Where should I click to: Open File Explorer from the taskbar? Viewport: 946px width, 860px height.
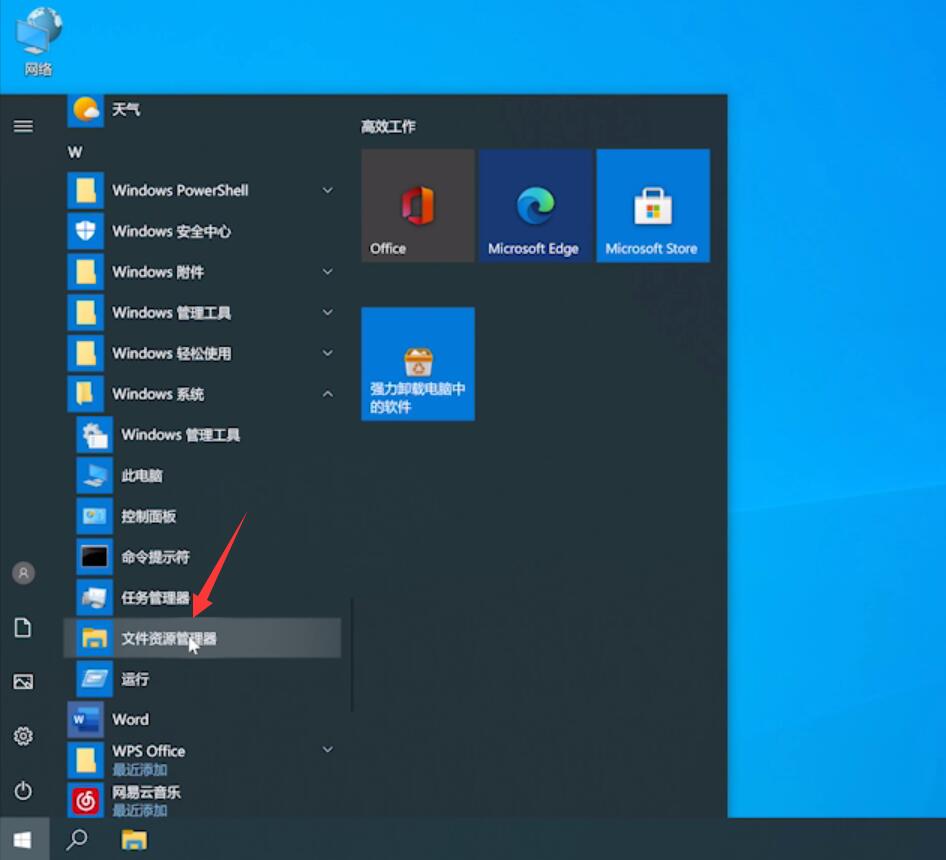tap(134, 839)
